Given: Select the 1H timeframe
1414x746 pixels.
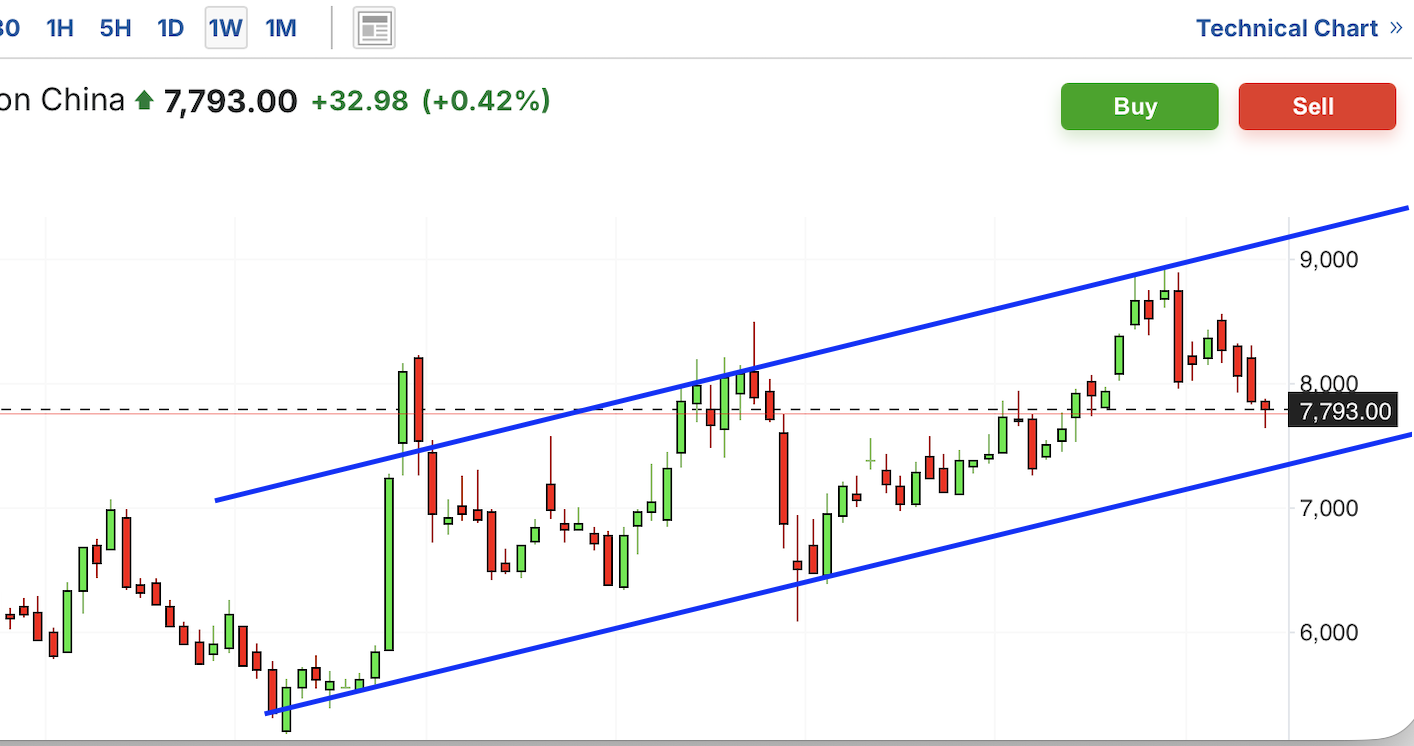Looking at the screenshot, I should coord(60,28).
